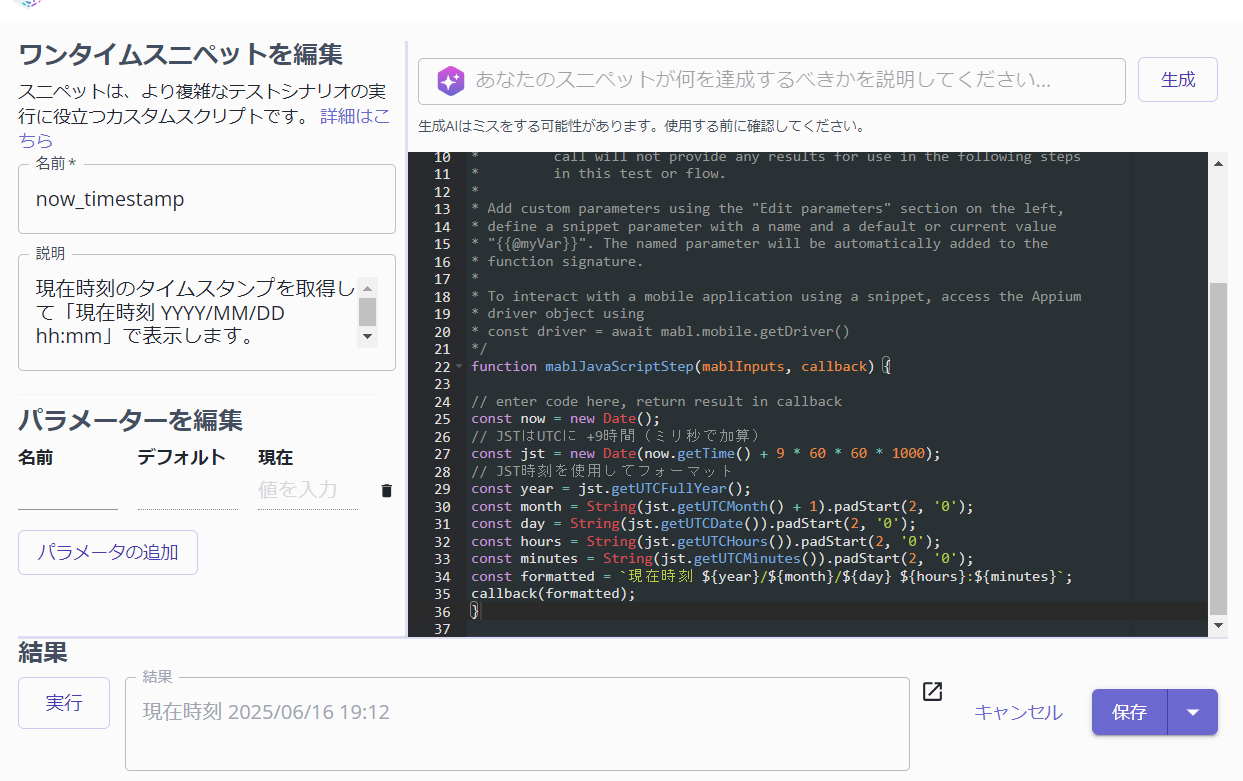Click code line 'const now = new Date();'
Screen dimensions: 1243x781
click(566, 419)
